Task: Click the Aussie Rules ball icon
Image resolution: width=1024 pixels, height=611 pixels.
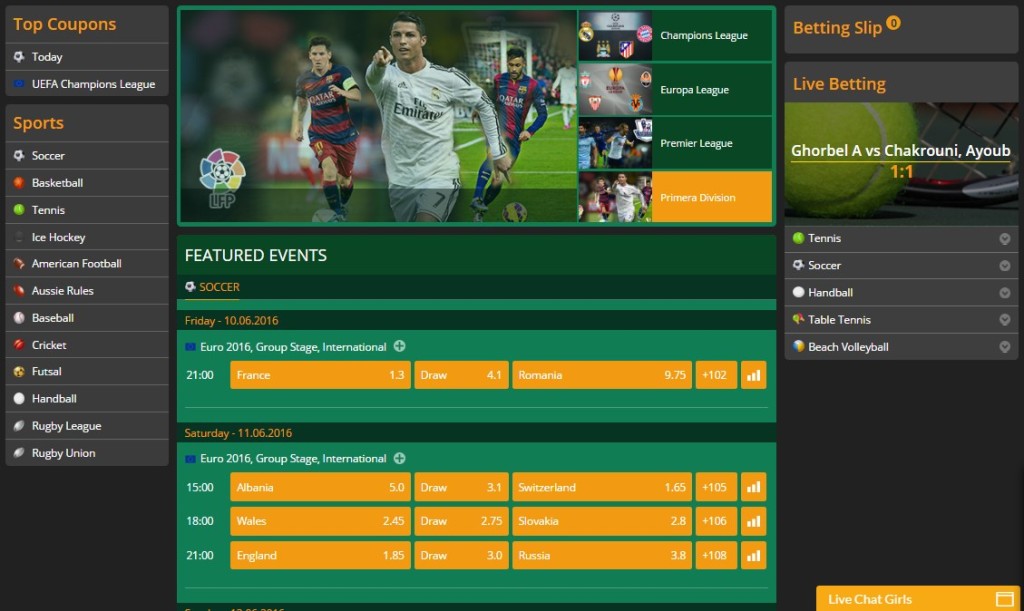Action: point(19,290)
